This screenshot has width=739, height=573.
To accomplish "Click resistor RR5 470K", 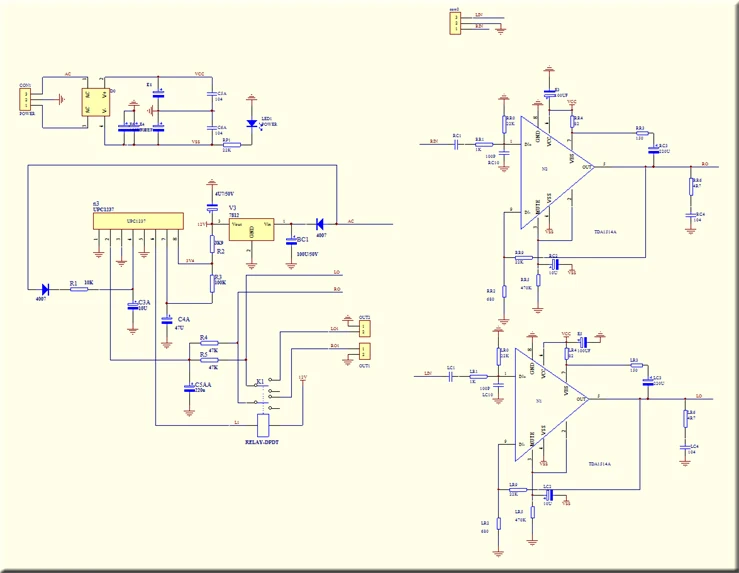I will pos(538,280).
